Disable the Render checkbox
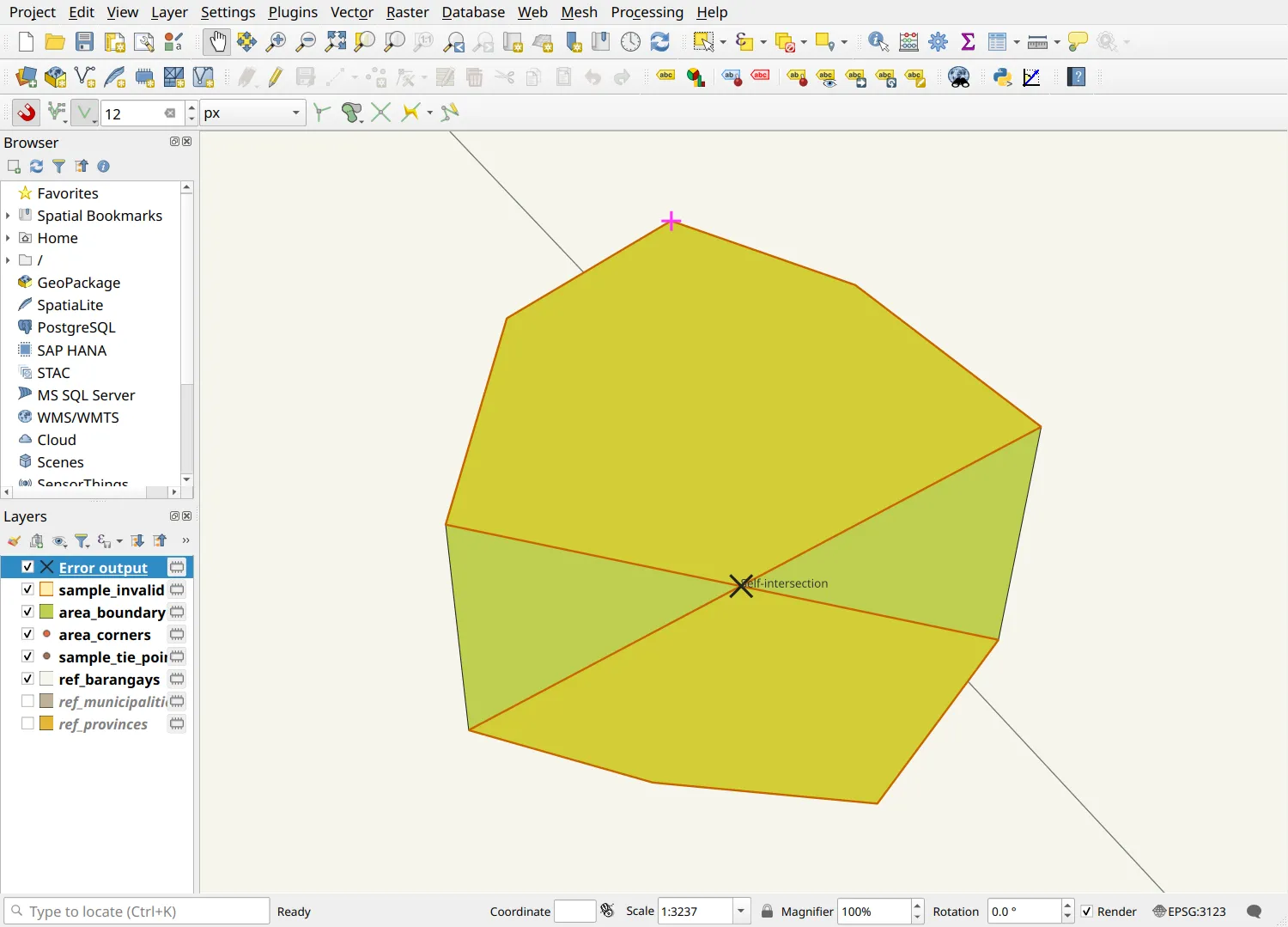 point(1087,912)
